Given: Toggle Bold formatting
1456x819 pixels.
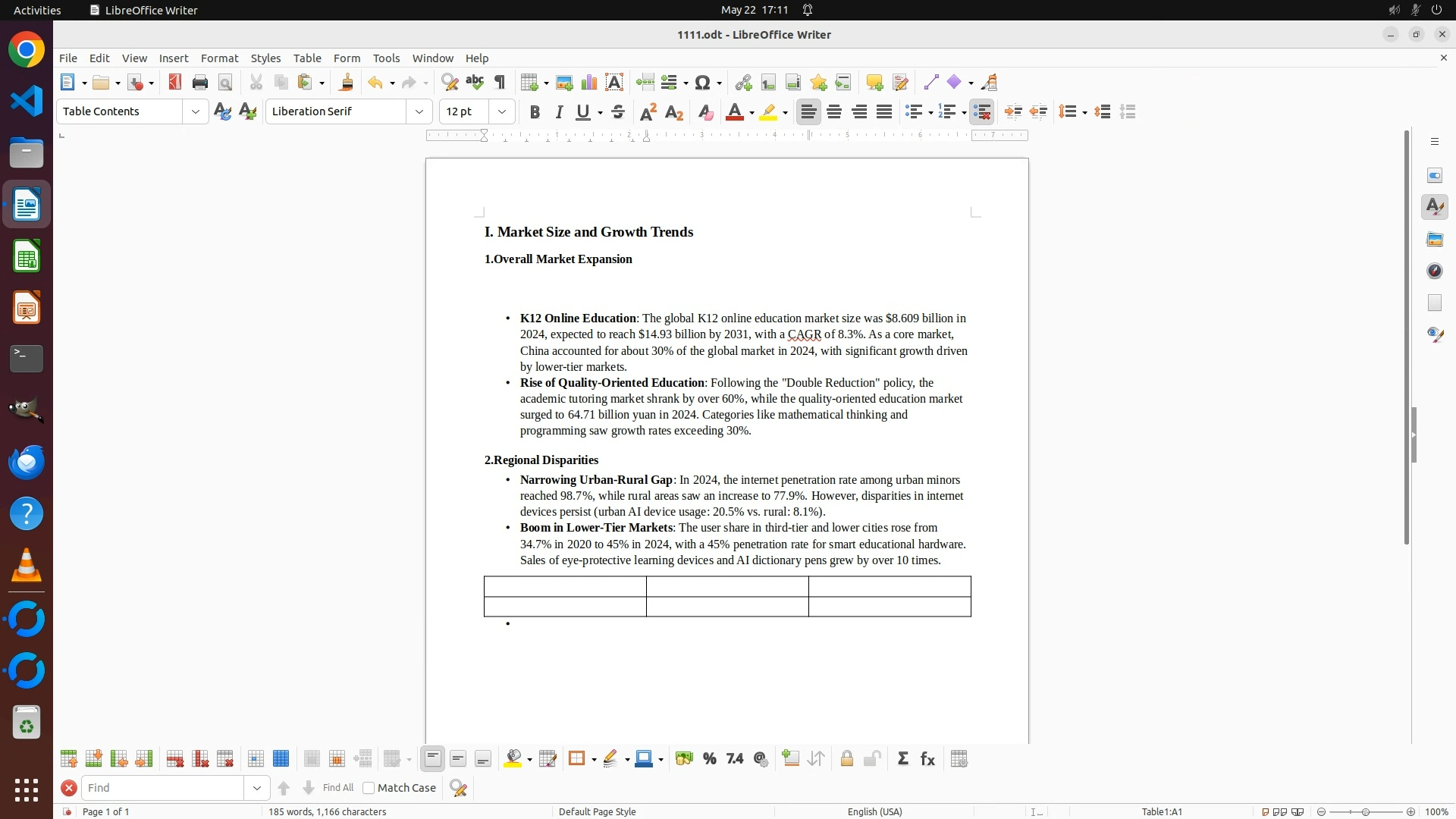Looking at the screenshot, I should tap(535, 112).
